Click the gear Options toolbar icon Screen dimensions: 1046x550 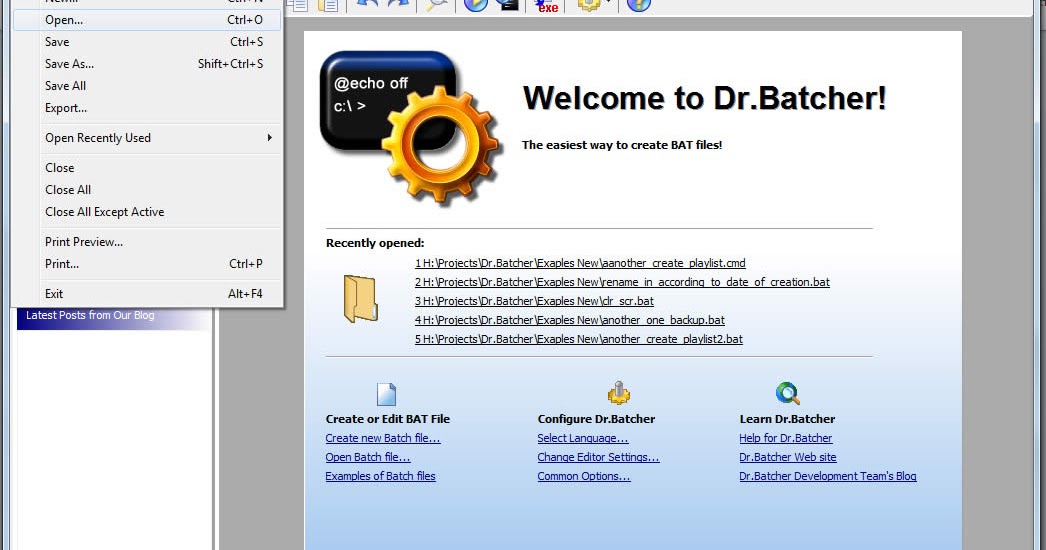588,5
